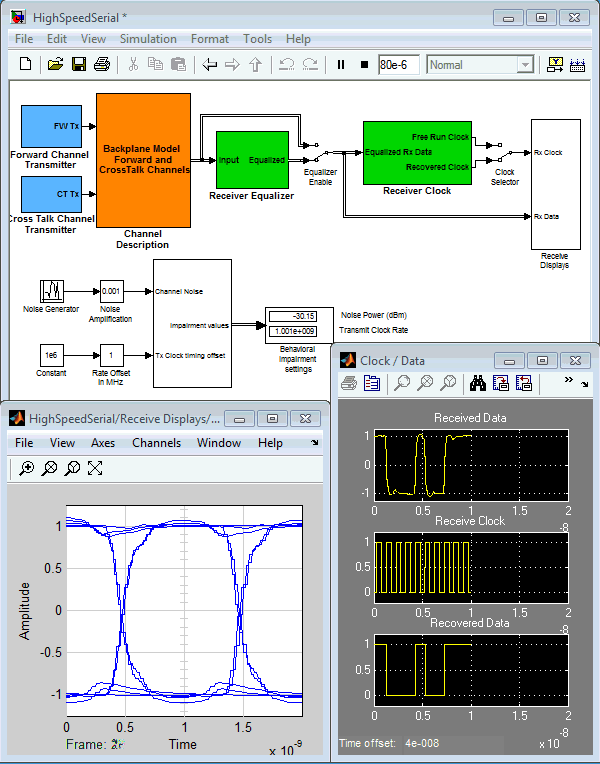
Task: Toggle the Clock Selector switch block
Action: pyautogui.click(x=505, y=152)
